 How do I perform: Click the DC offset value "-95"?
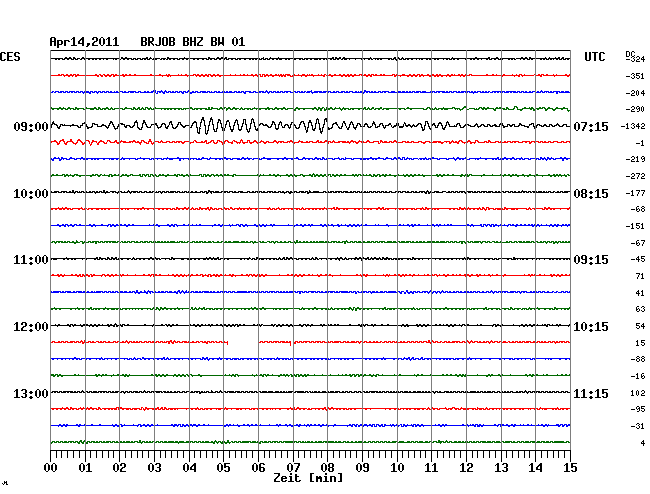tap(638, 409)
